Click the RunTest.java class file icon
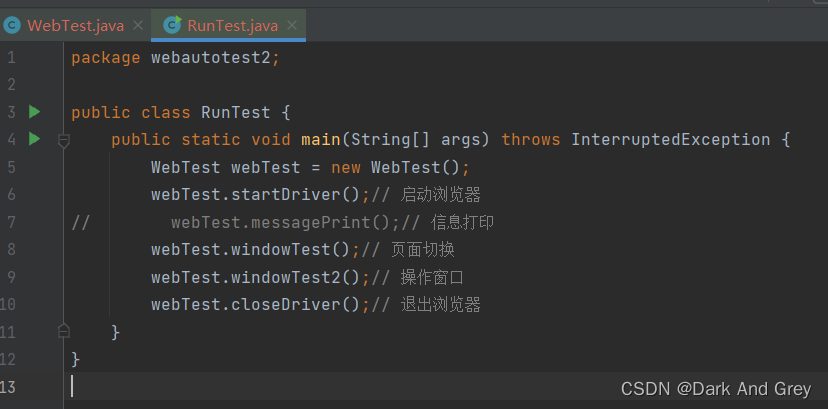The image size is (828, 409). [x=172, y=25]
